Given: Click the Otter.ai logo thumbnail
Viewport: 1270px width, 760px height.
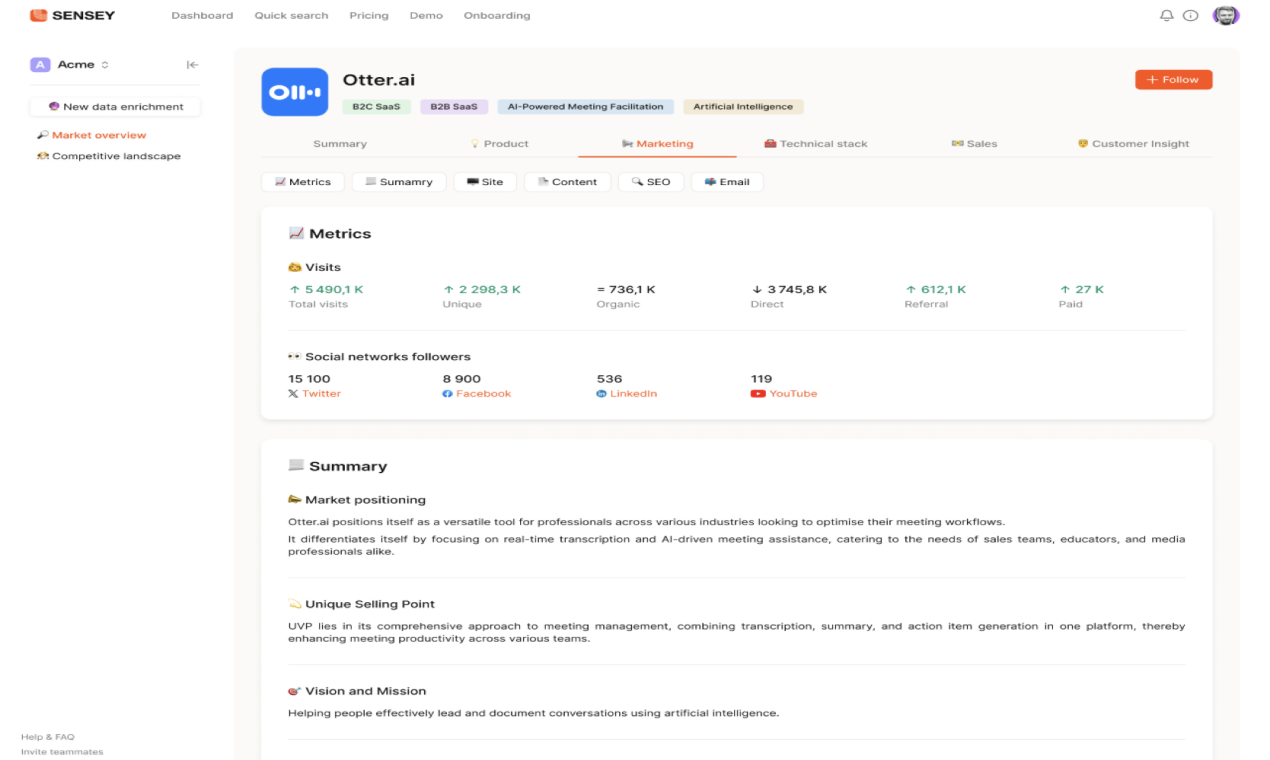Looking at the screenshot, I should click(294, 91).
